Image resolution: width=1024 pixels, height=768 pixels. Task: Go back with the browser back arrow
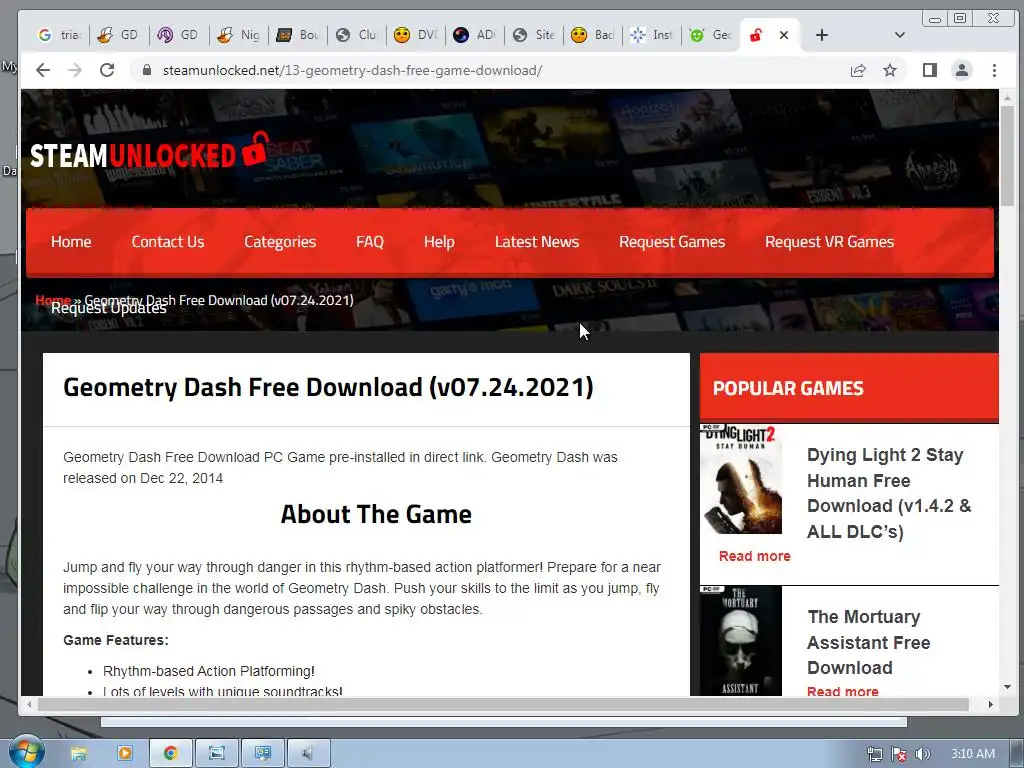(43, 70)
